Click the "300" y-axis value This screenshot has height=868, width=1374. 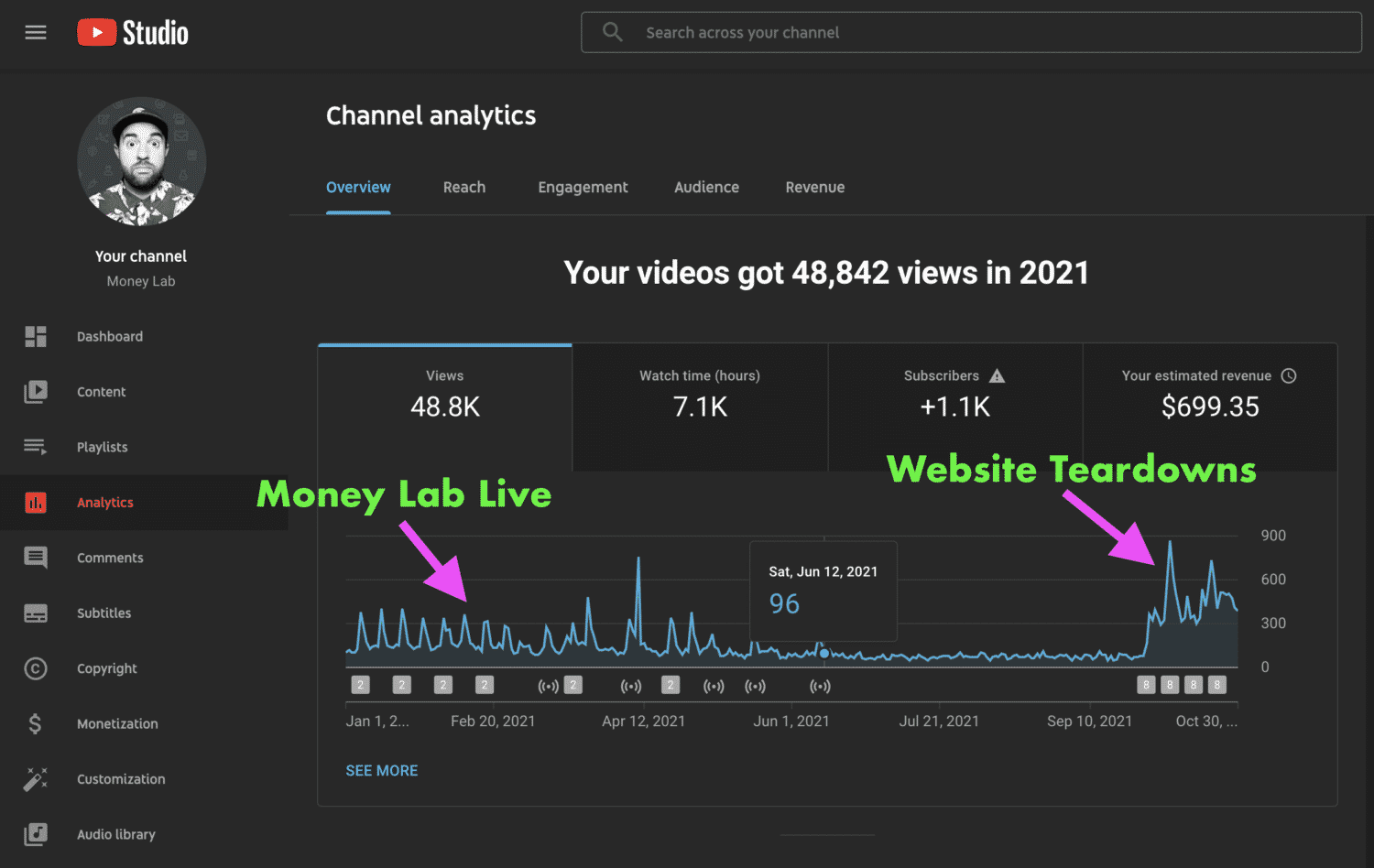tap(1273, 624)
